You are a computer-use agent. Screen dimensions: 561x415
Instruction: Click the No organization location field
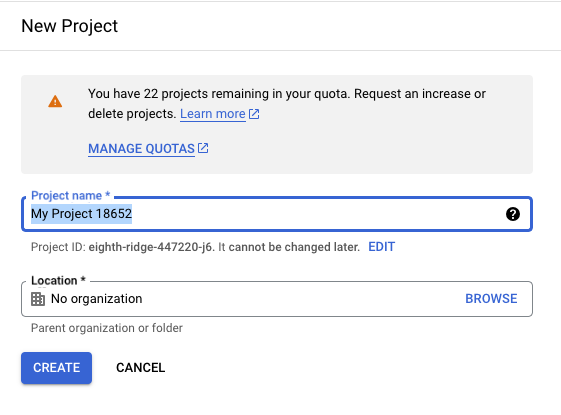[277, 299]
